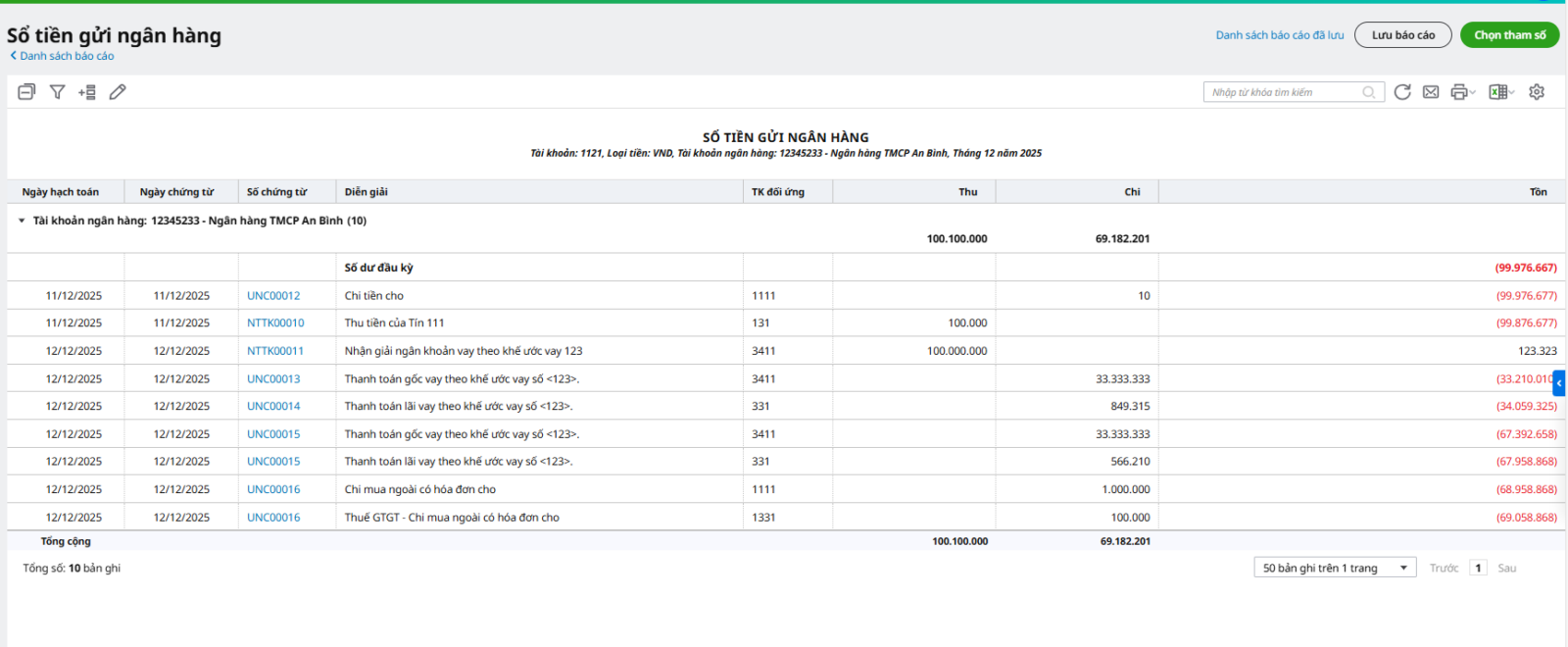Go back to Danh sách báo cáo

click(x=66, y=56)
